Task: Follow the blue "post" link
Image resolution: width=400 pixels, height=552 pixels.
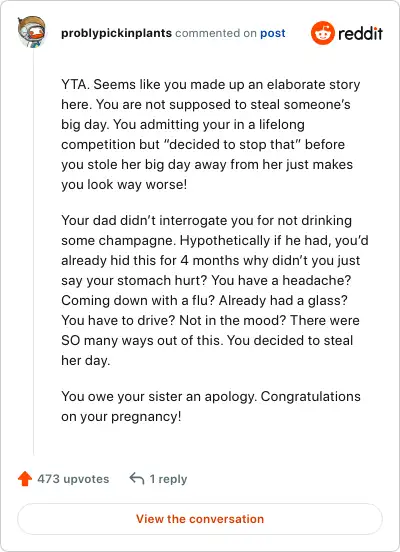Action: [x=273, y=33]
